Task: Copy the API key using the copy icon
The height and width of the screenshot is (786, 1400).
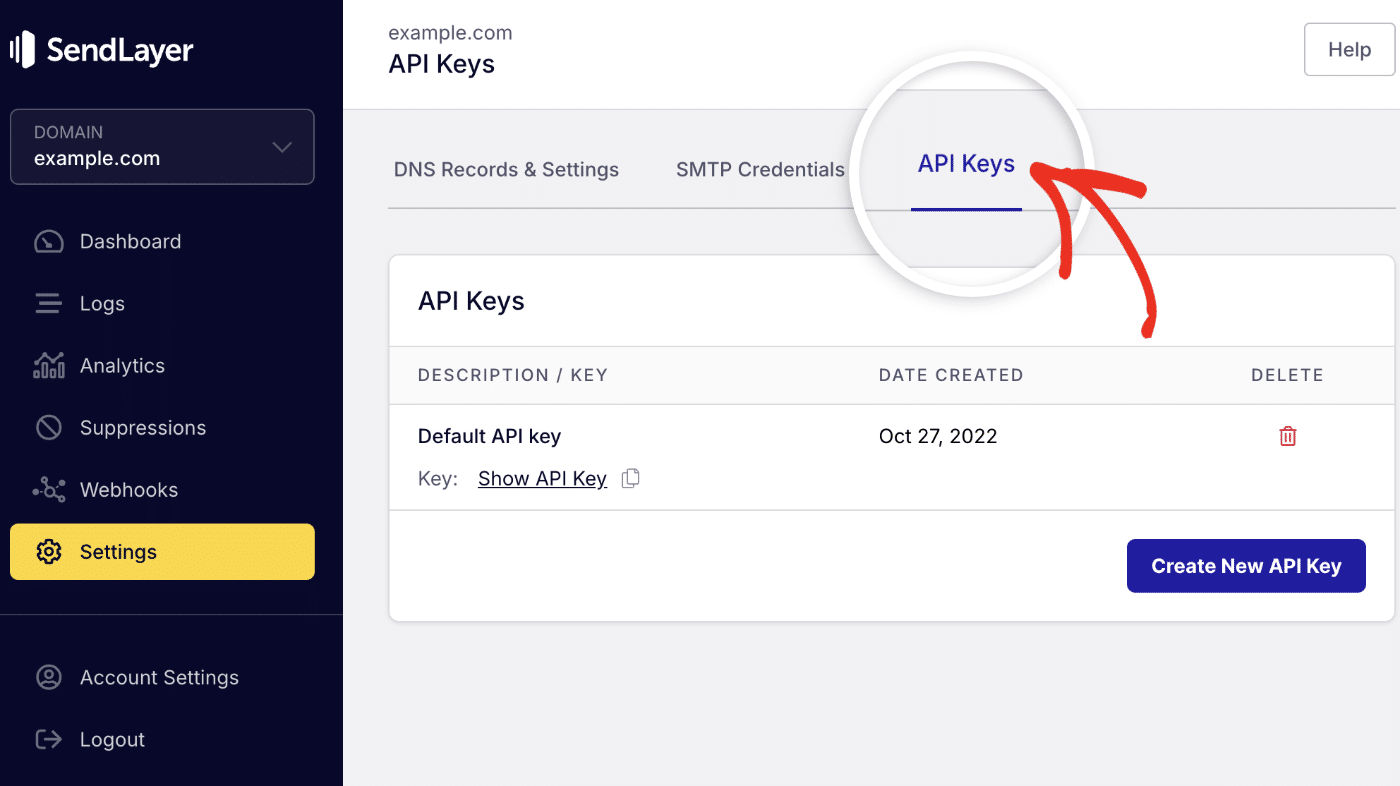Action: (630, 478)
